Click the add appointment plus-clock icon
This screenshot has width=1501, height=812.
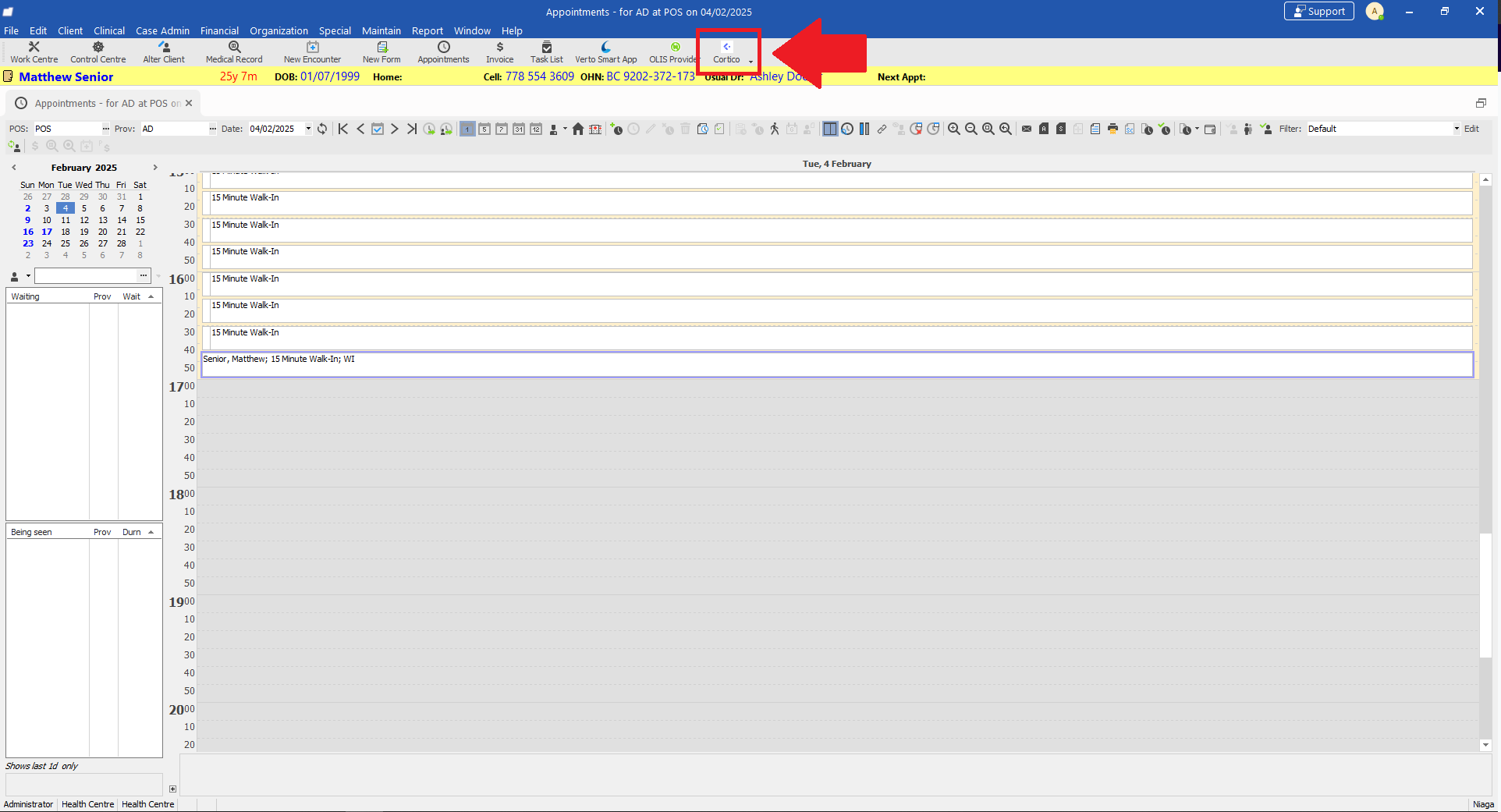click(x=616, y=129)
